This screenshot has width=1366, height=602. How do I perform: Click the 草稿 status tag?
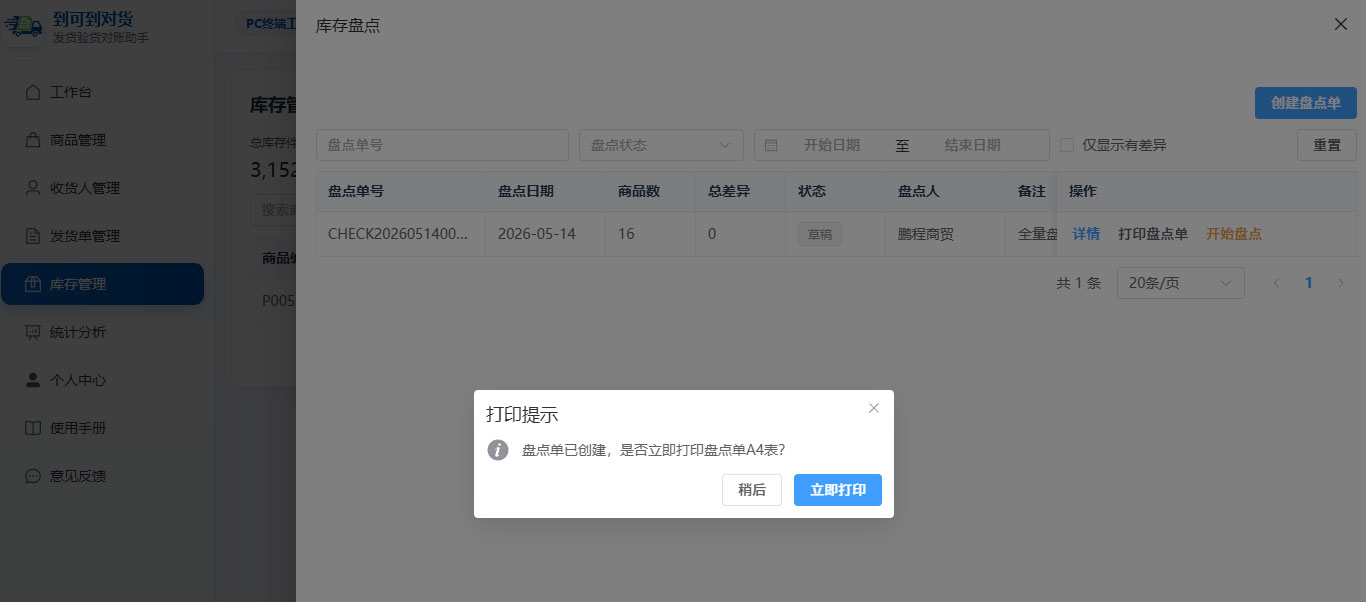pyautogui.click(x=820, y=234)
